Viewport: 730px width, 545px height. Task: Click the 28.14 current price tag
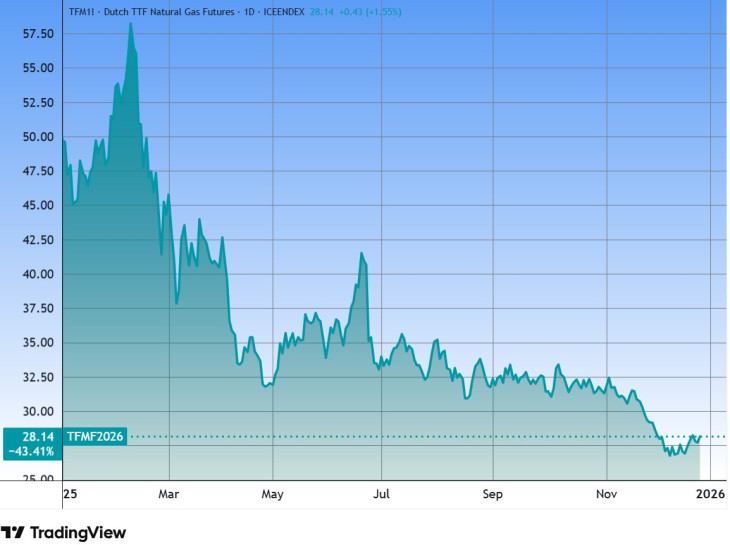point(38,436)
